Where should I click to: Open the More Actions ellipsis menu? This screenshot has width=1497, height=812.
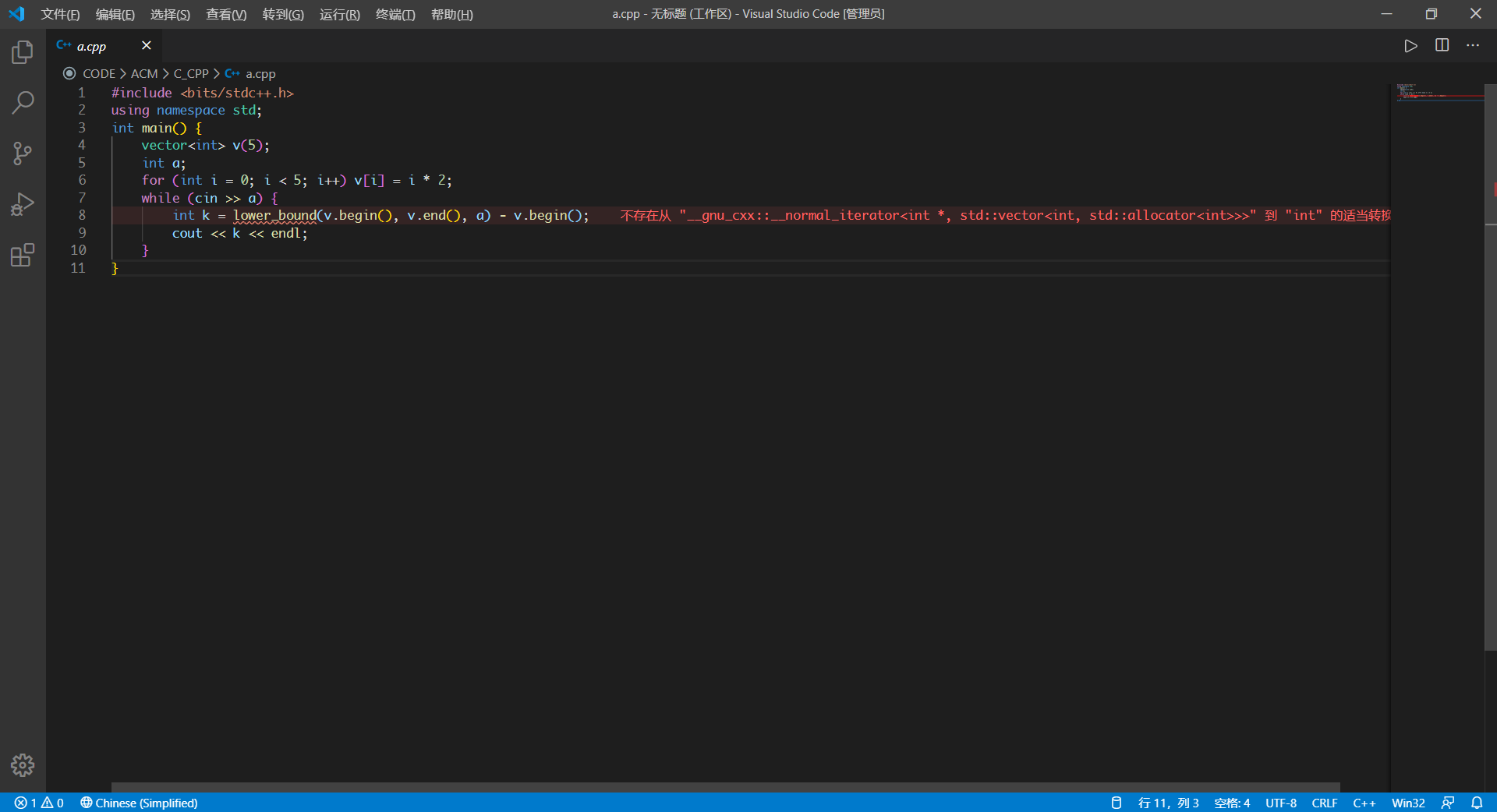[1472, 45]
